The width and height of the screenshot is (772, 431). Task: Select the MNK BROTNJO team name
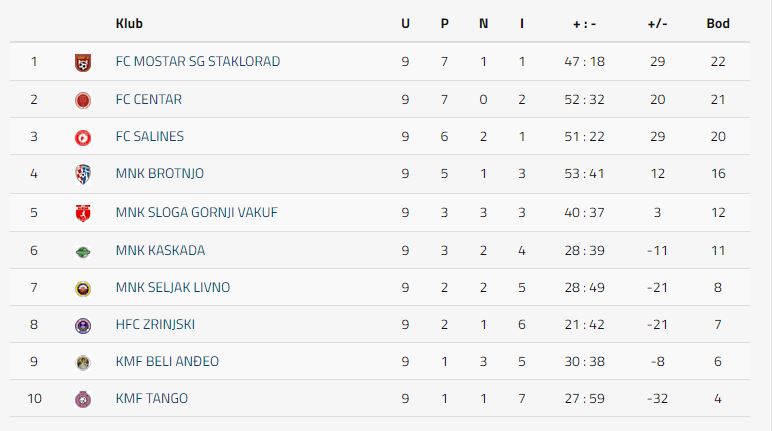tap(159, 174)
